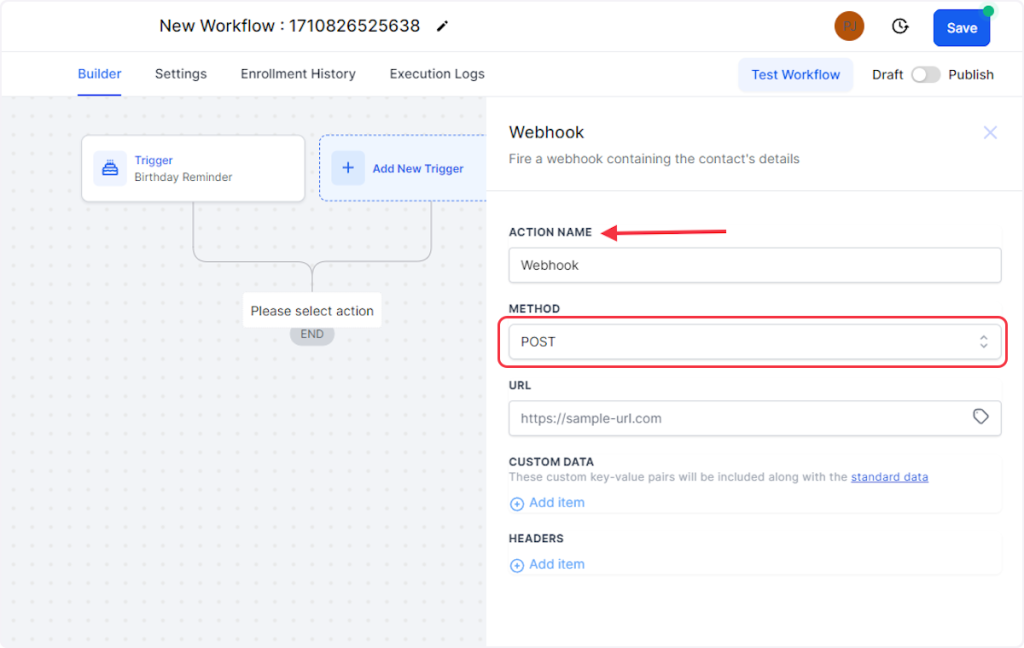1024x648 pixels.
Task: Open the Enrollment History tab
Action: [x=298, y=74]
